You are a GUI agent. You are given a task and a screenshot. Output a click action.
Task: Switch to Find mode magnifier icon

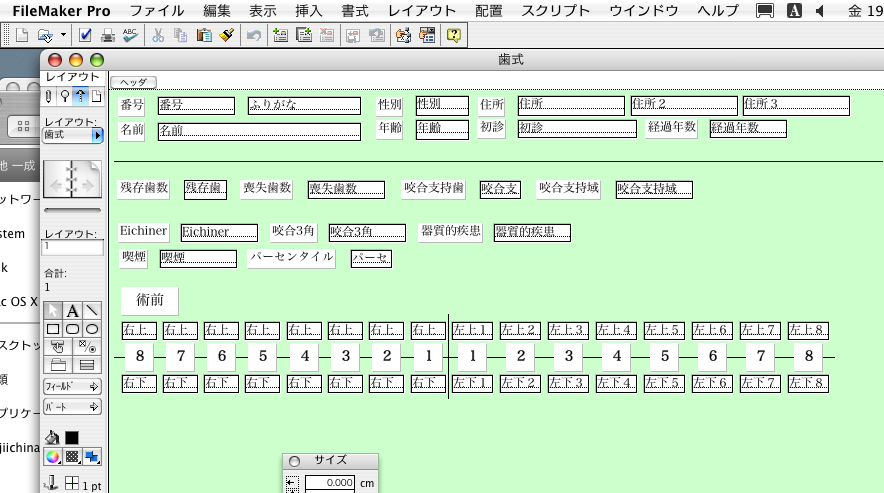click(x=65, y=96)
